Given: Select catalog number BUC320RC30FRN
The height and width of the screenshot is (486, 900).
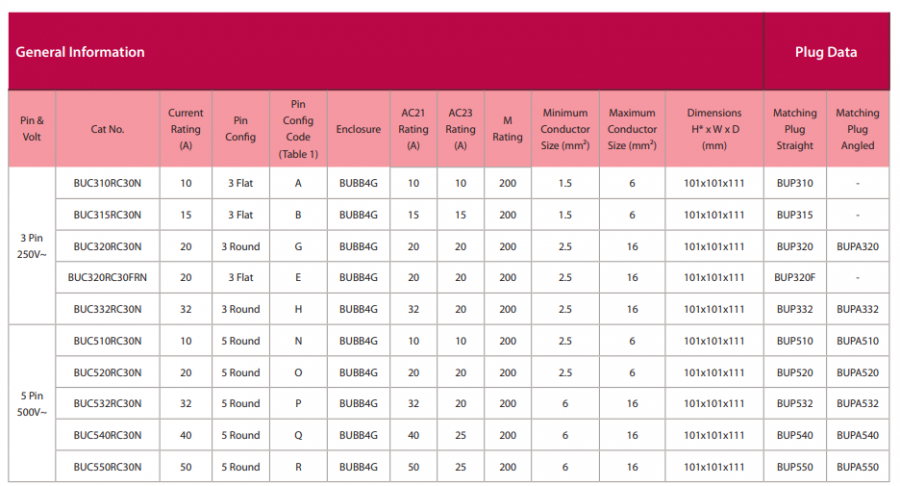Looking at the screenshot, I should (x=108, y=278).
